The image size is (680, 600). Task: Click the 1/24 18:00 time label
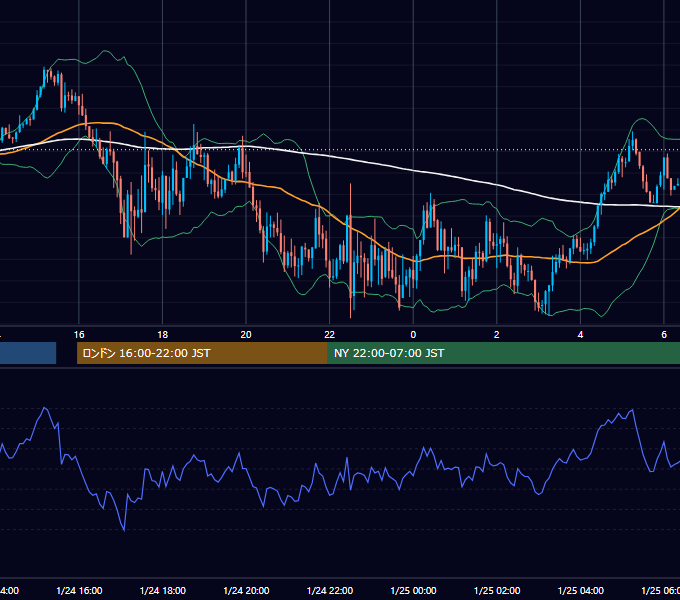click(x=163, y=590)
